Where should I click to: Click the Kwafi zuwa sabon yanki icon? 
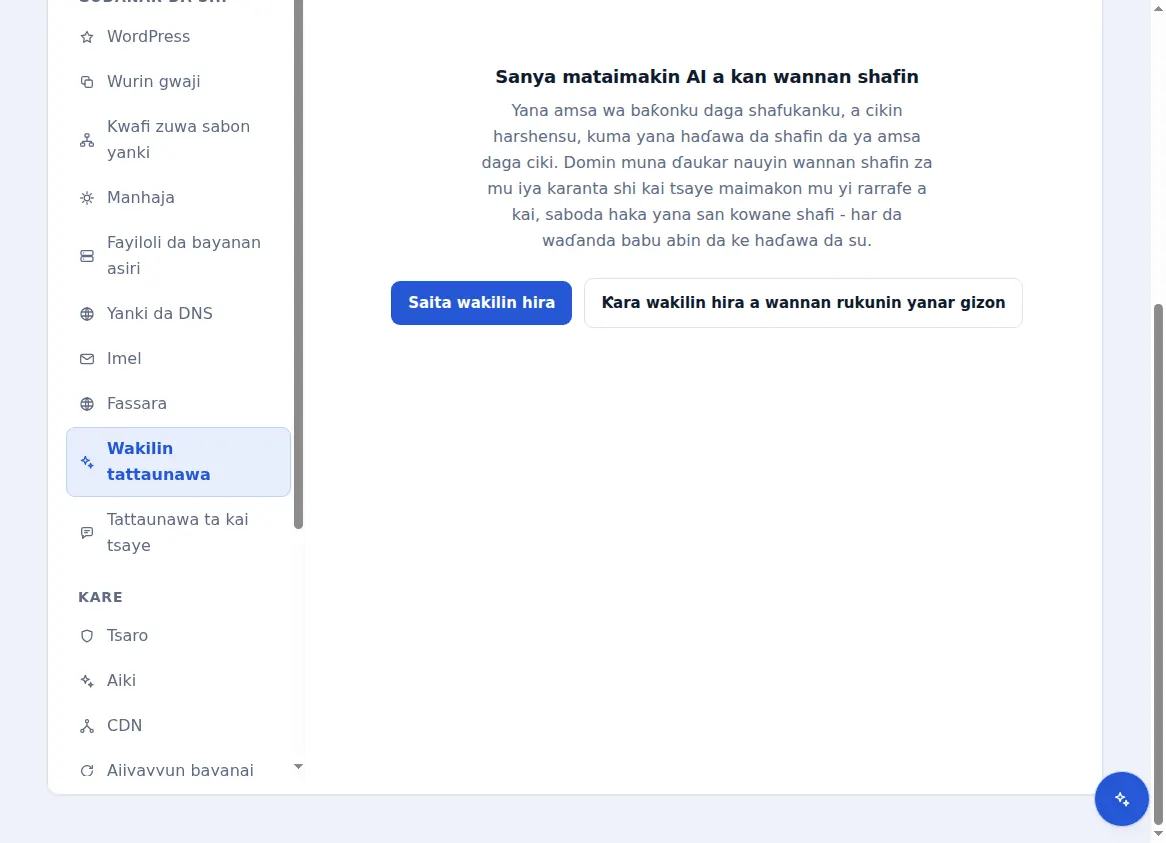pos(87,140)
